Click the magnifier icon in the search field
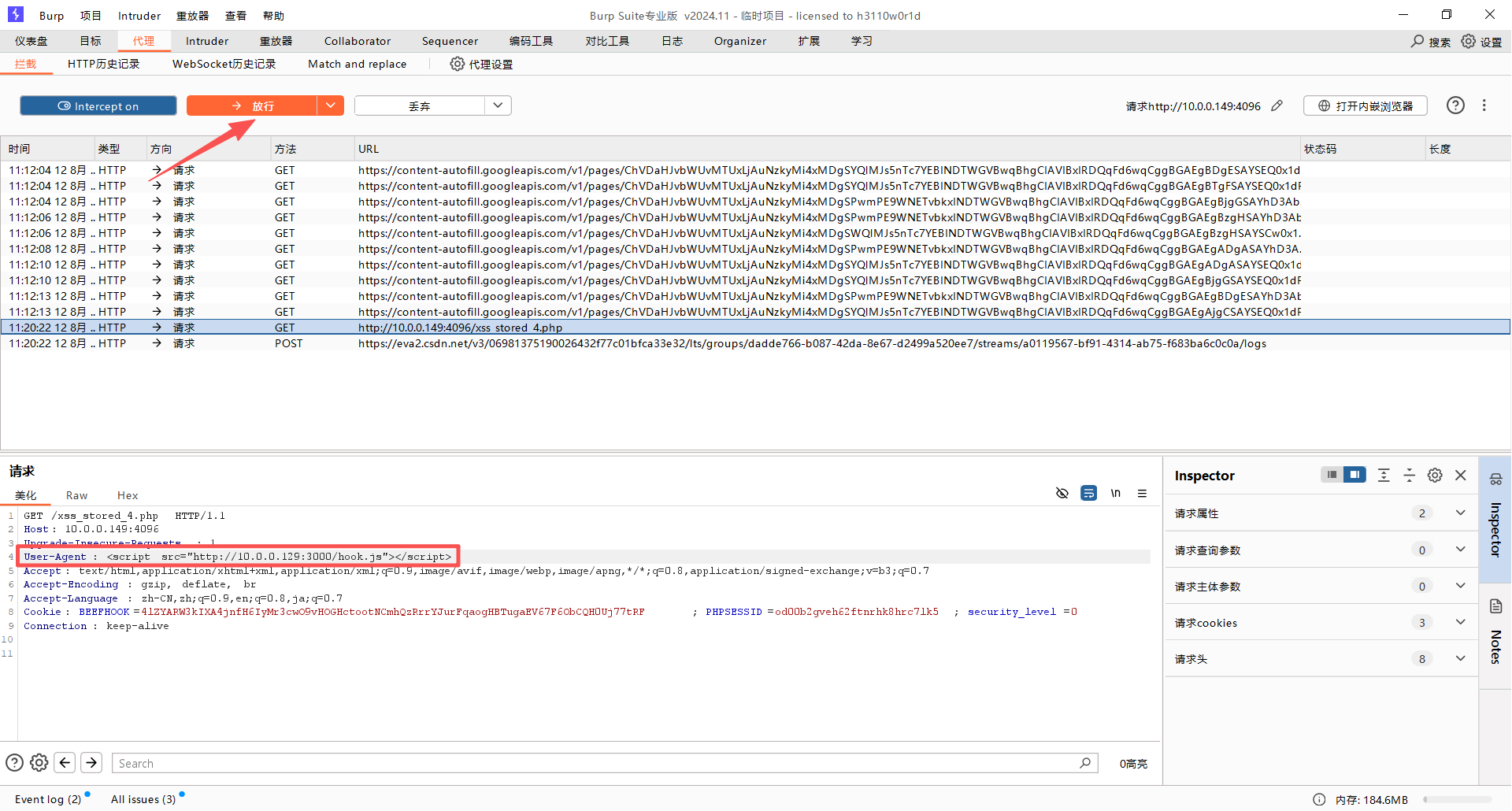The image size is (1512, 811). (1085, 763)
